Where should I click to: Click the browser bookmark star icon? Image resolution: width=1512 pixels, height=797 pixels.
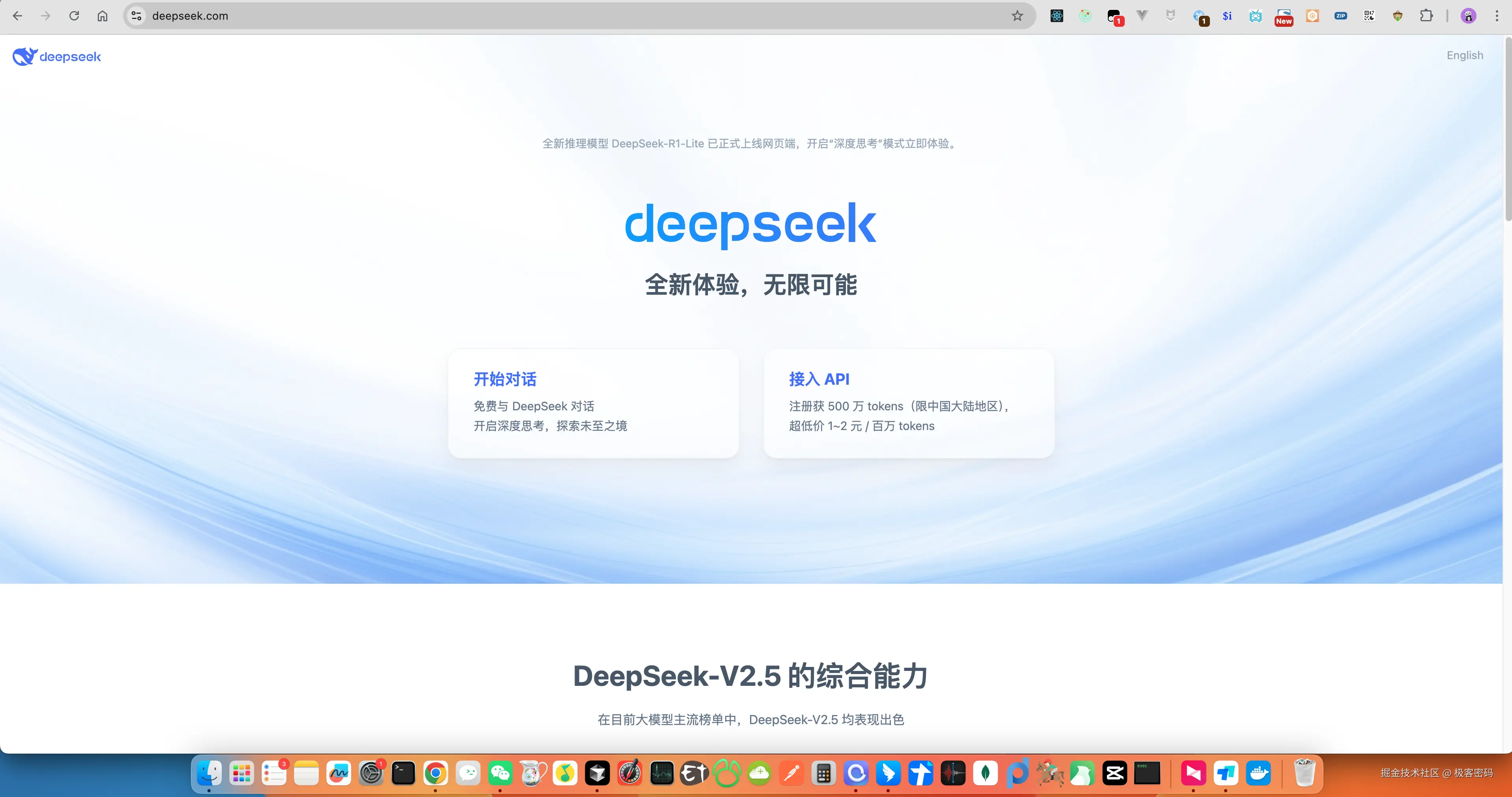[x=1018, y=15]
